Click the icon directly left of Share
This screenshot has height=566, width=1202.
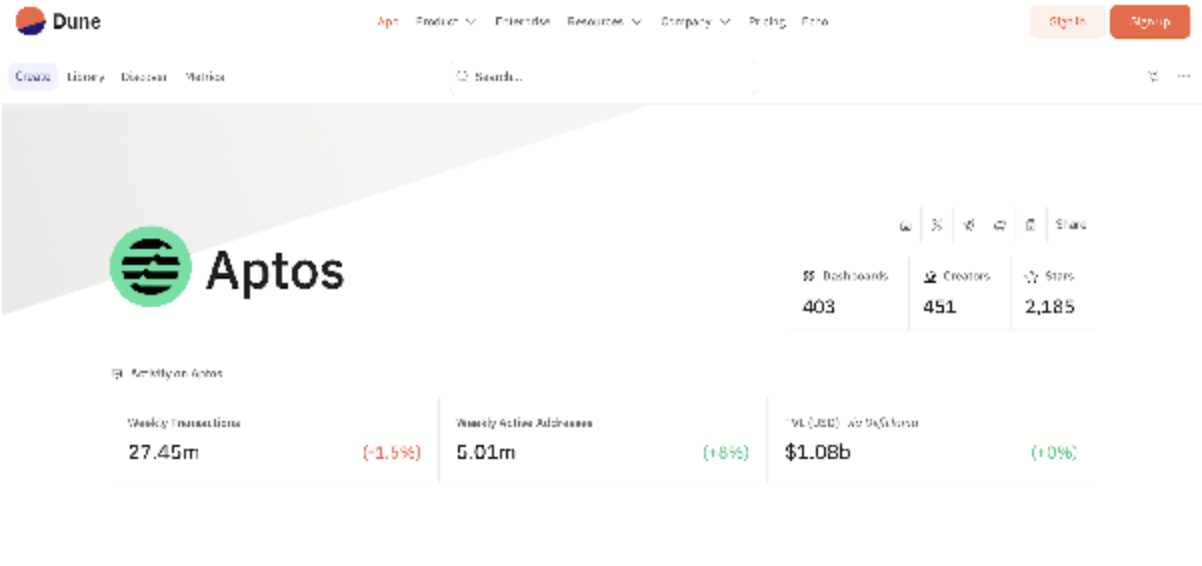coord(1030,225)
